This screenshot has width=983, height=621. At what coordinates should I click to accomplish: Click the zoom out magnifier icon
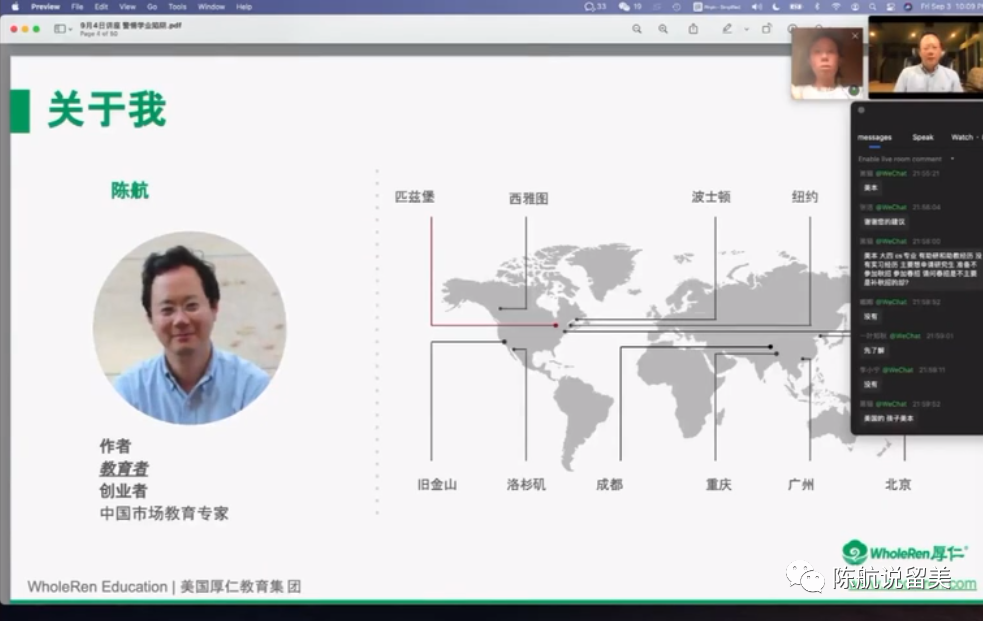point(637,29)
